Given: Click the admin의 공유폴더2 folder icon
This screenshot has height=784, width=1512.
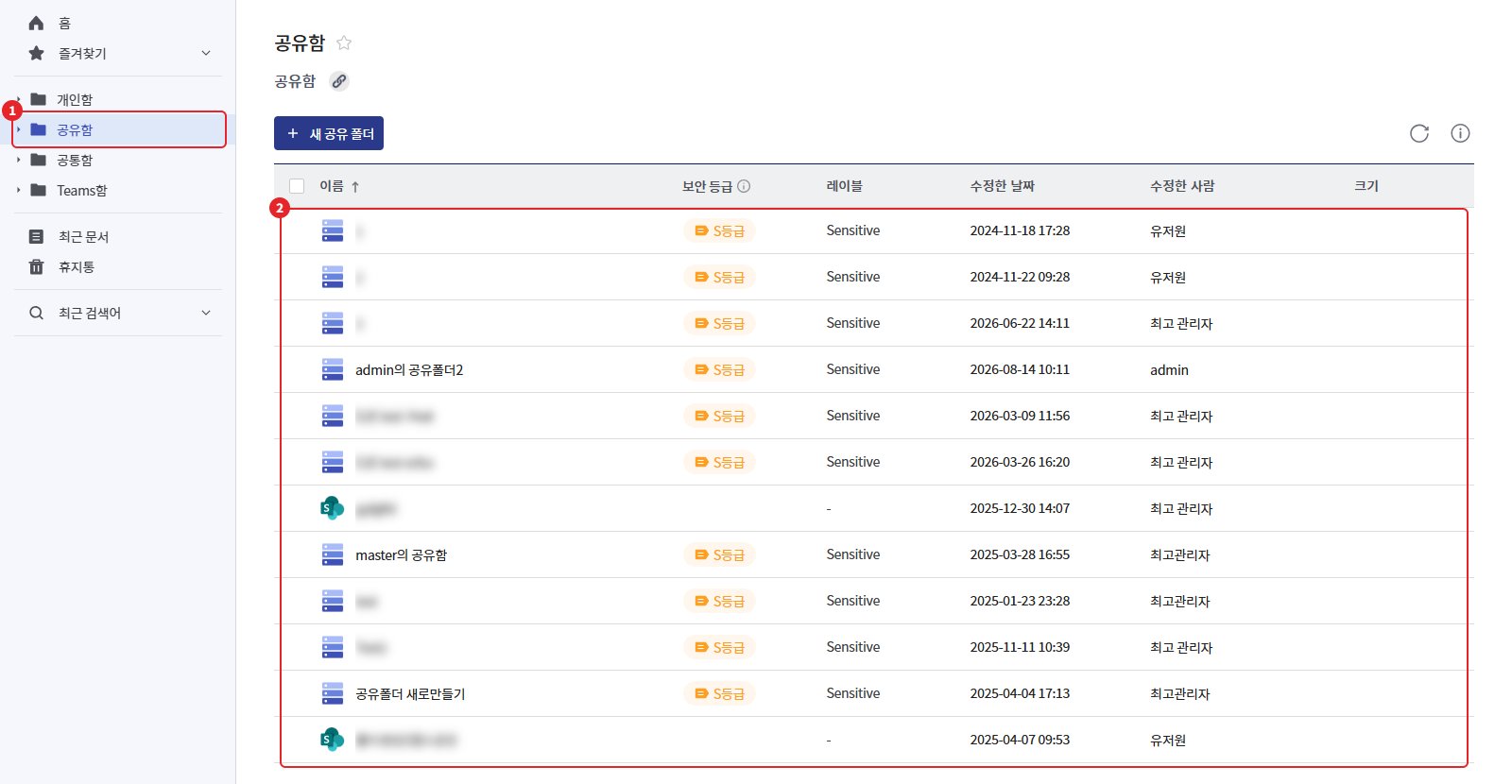Looking at the screenshot, I should click(x=333, y=369).
